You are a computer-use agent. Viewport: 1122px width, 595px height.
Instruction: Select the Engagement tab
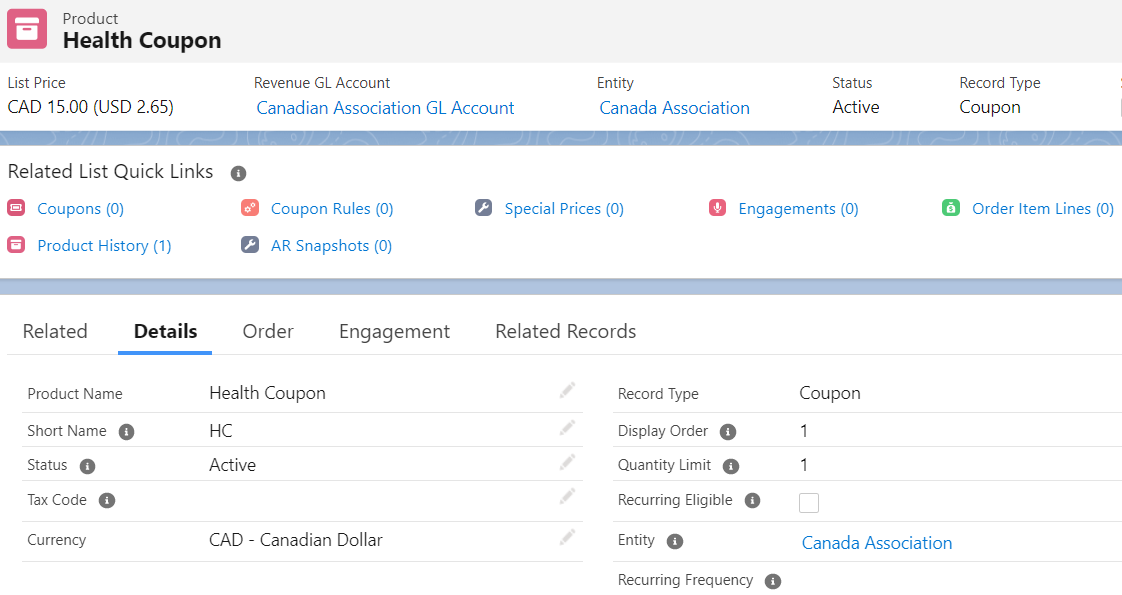click(x=394, y=331)
